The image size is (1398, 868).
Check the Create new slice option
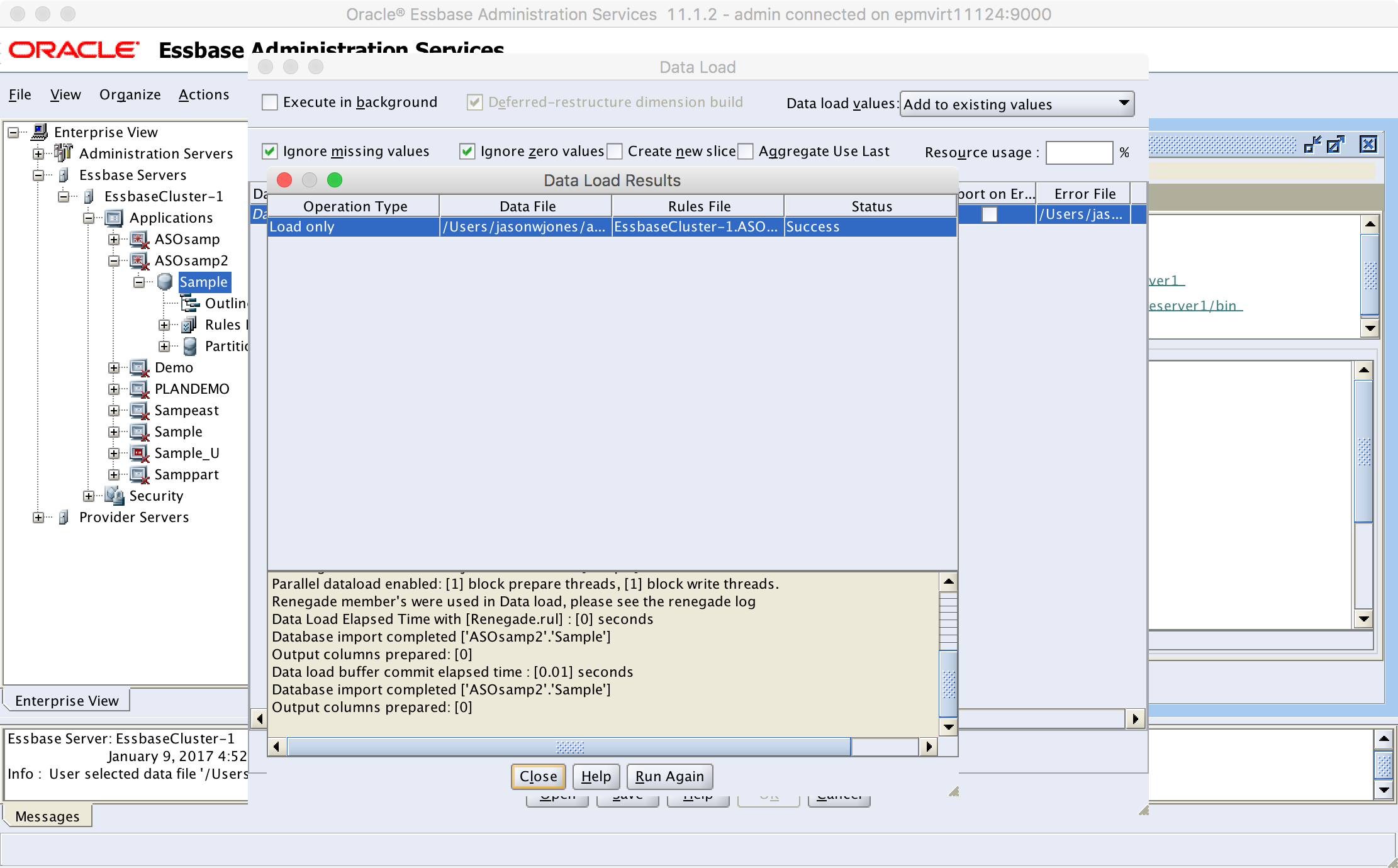[x=615, y=151]
